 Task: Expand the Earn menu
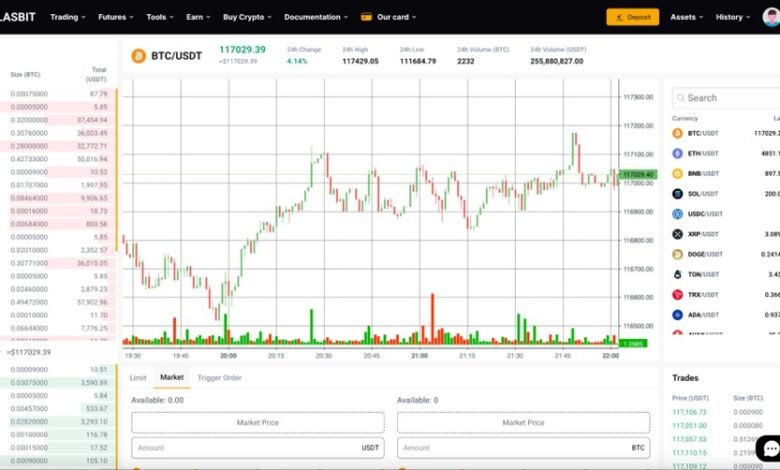coord(198,17)
